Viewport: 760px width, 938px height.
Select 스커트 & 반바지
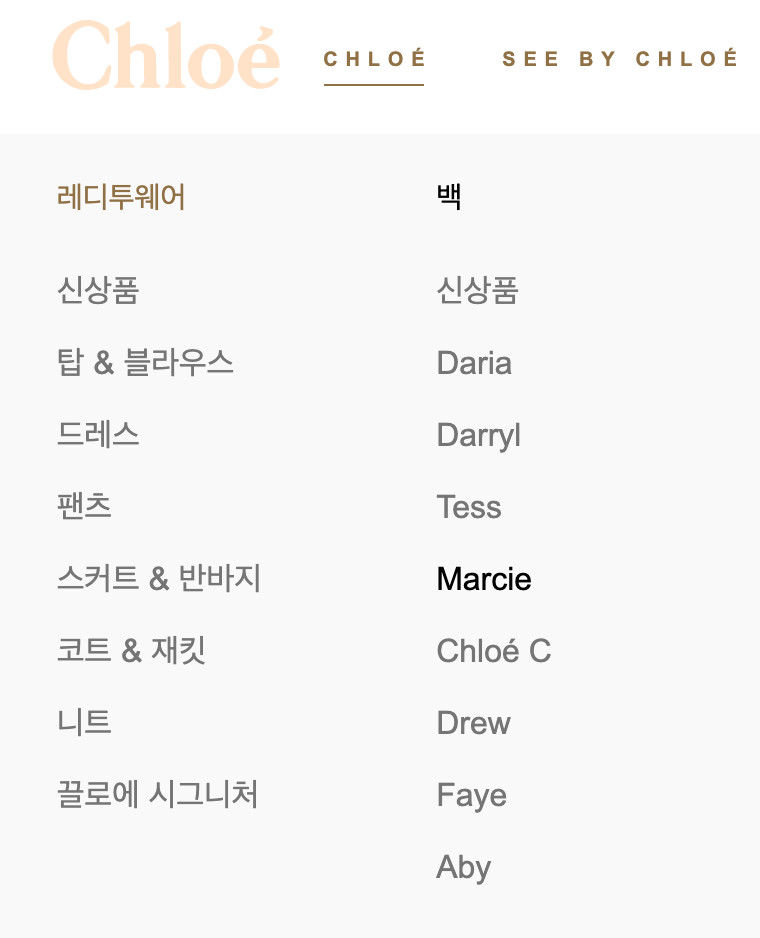click(x=158, y=579)
